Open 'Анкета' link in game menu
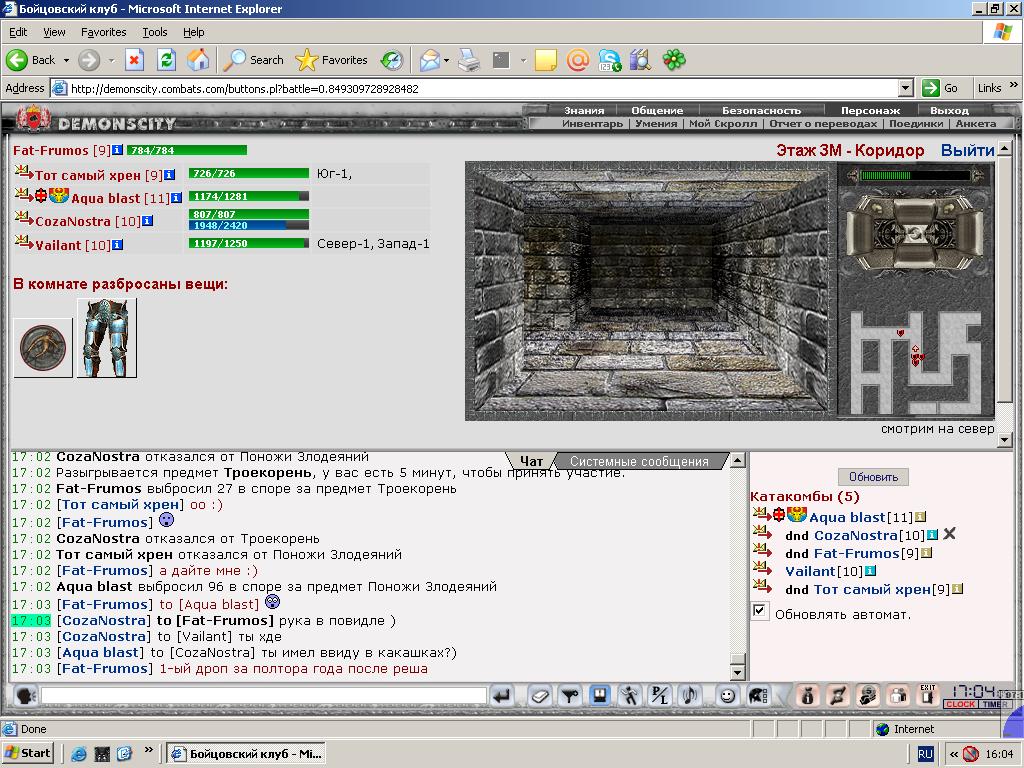The image size is (1024, 768). tap(976, 123)
